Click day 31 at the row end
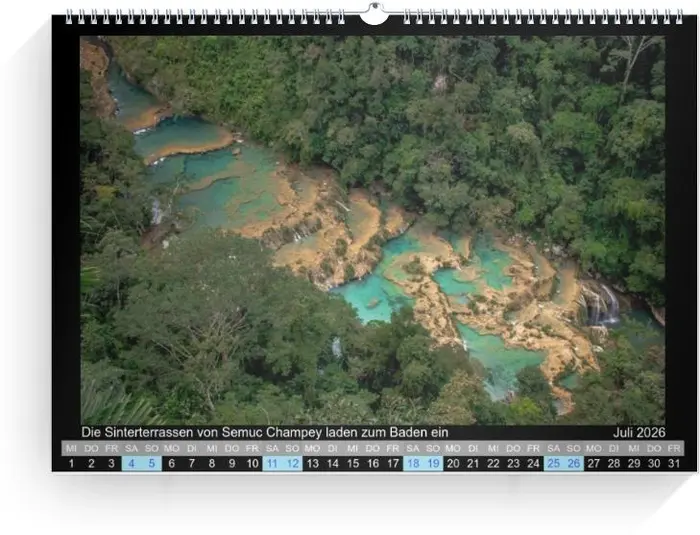700x535 pixels. coord(674,463)
